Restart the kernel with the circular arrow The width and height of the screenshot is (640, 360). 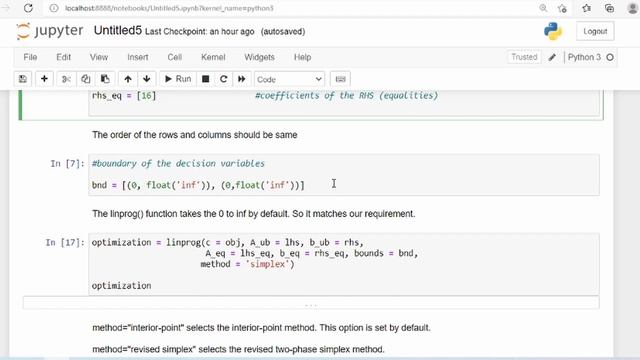coord(223,79)
